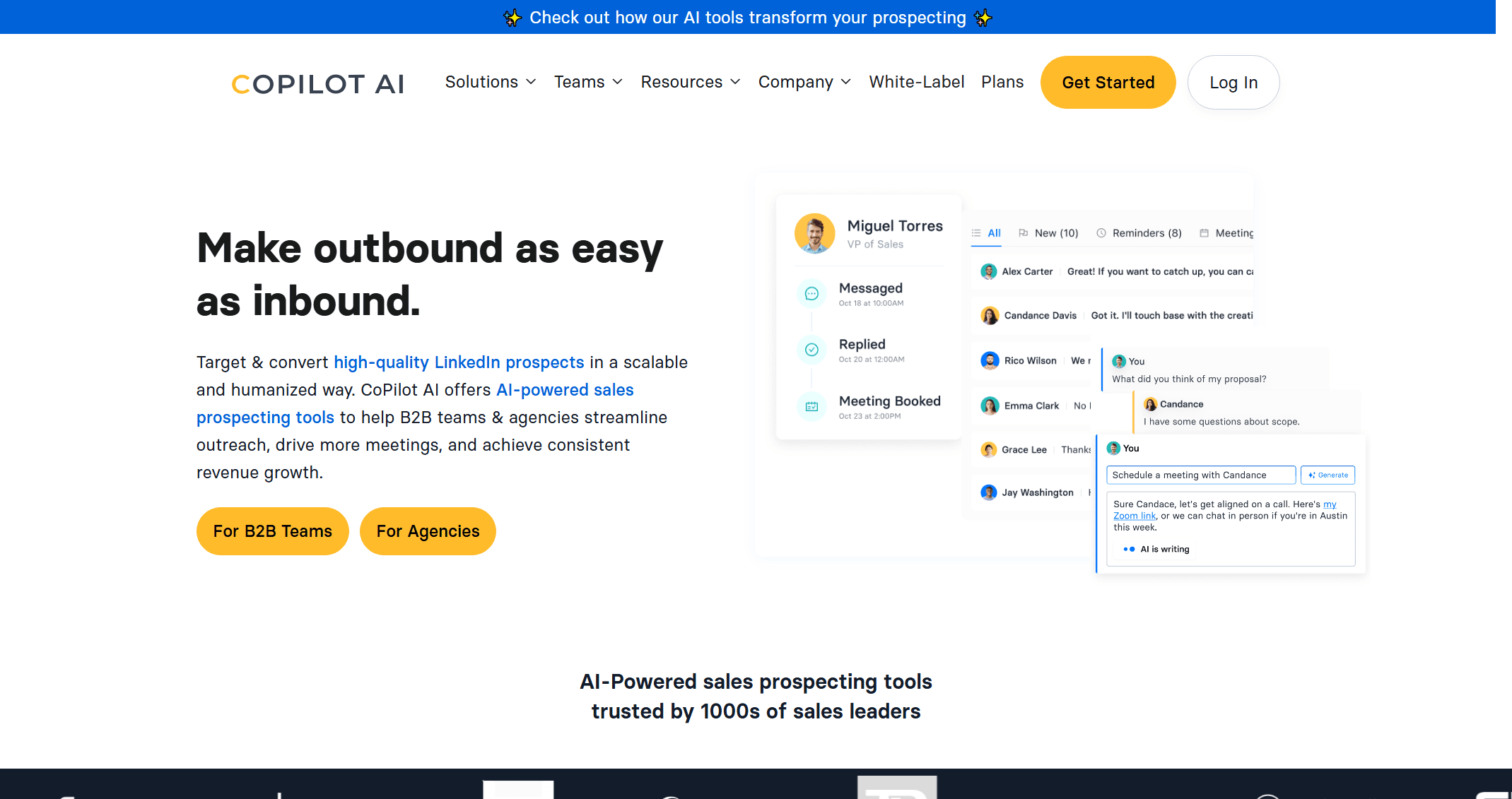Click Alex Carter's avatar in inbox
This screenshot has width=1512, height=799.
[x=989, y=271]
